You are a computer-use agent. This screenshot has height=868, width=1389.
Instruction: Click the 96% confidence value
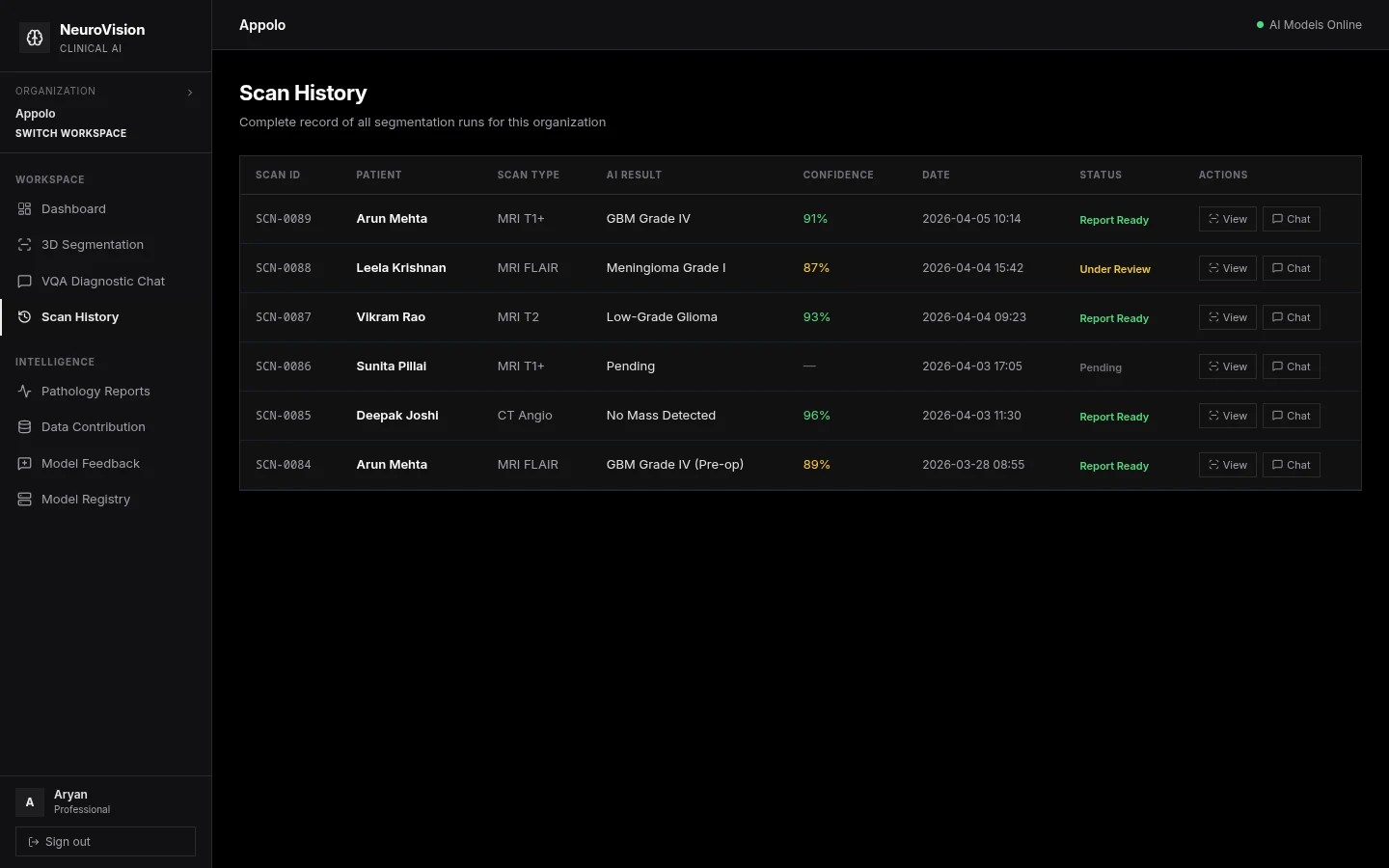(x=817, y=416)
